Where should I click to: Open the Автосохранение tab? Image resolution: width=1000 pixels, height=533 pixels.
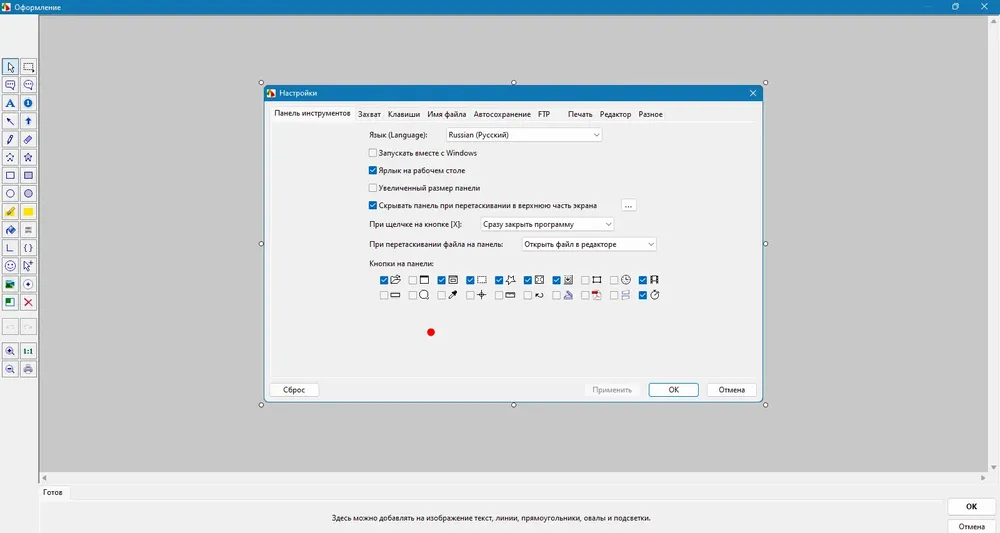click(x=502, y=115)
